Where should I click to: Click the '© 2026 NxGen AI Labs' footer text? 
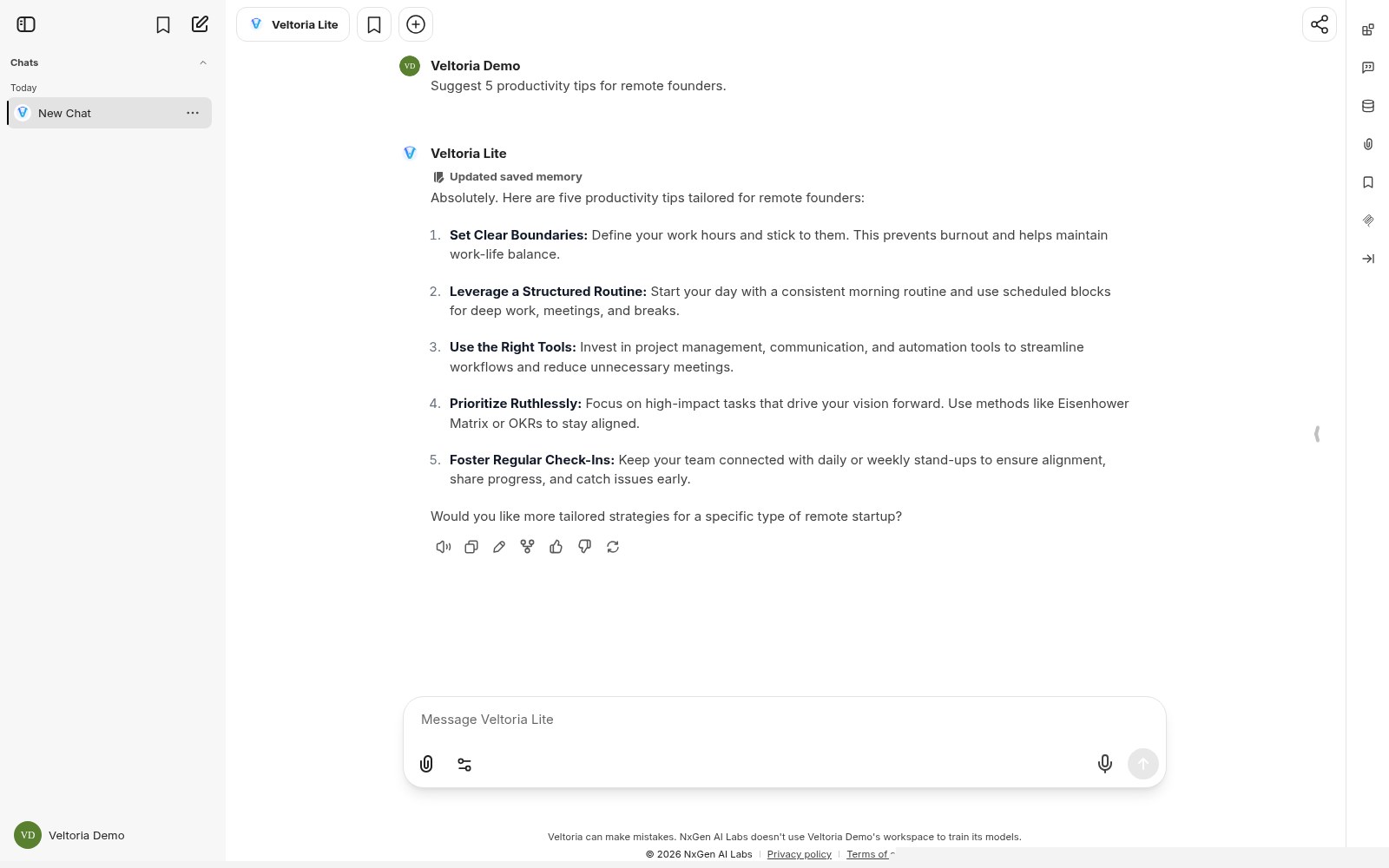tap(699, 854)
